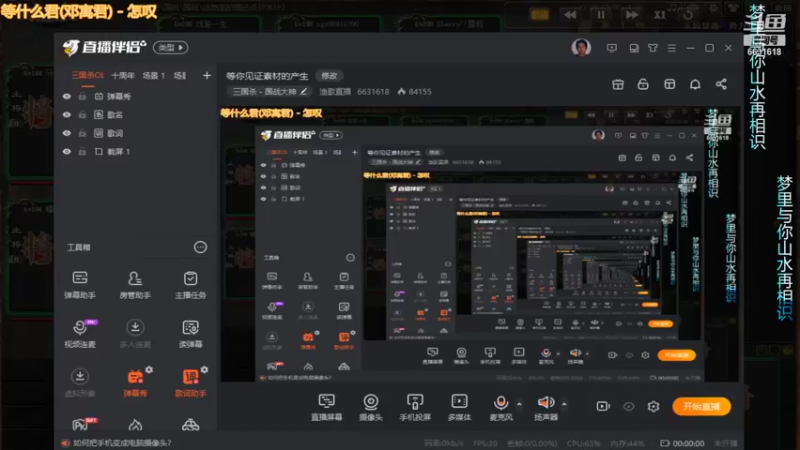Open settings gear on 弹幕秀 tool
800x450 pixels.
(149, 369)
